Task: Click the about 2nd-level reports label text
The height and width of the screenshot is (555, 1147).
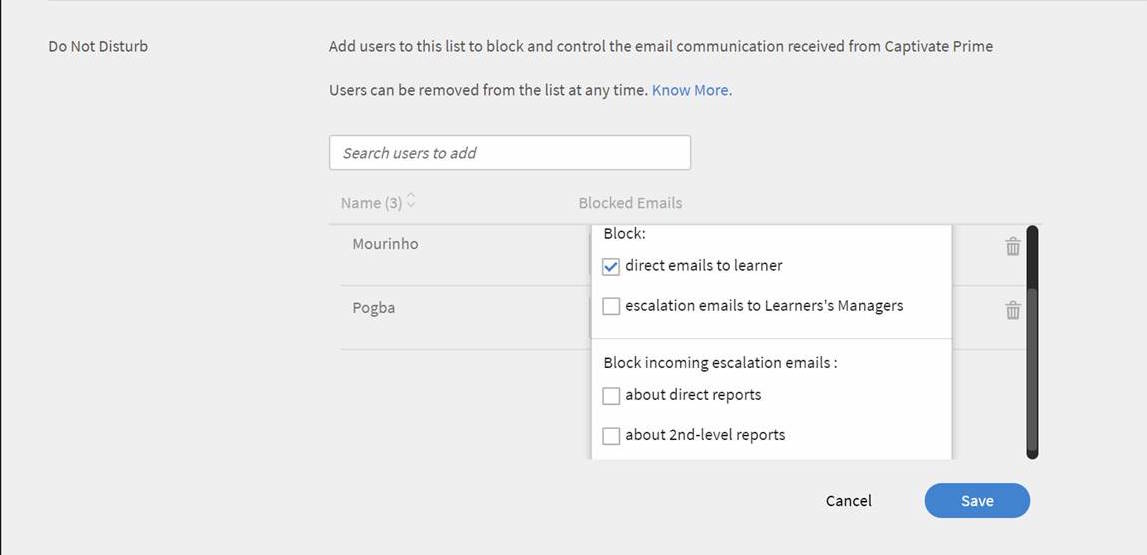Action: pos(705,435)
